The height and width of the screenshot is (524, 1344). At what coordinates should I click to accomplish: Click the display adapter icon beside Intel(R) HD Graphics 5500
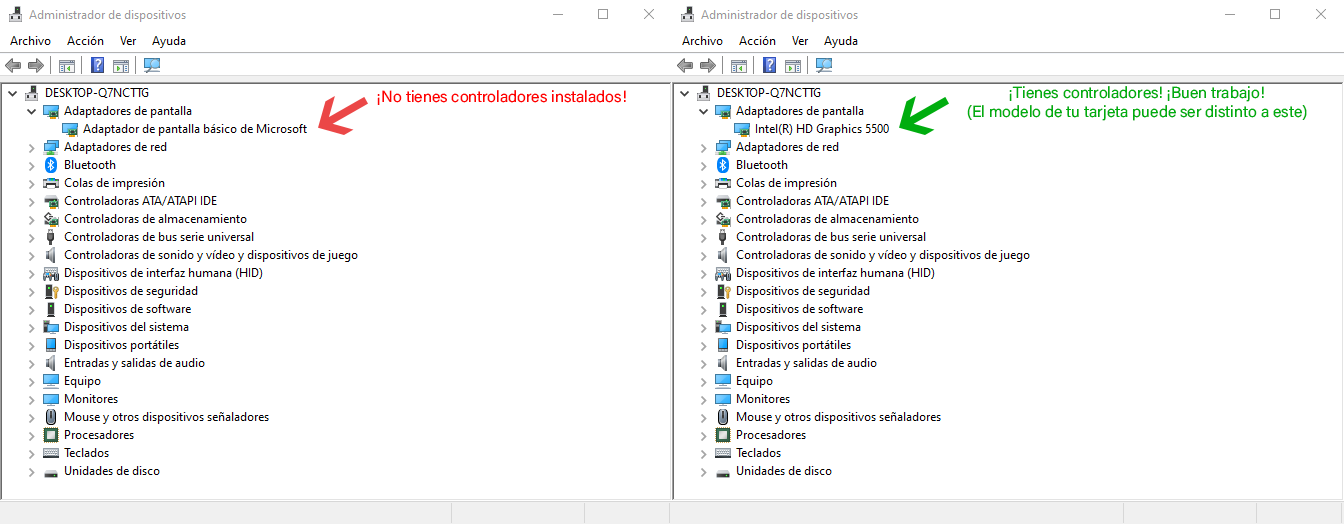click(x=742, y=129)
